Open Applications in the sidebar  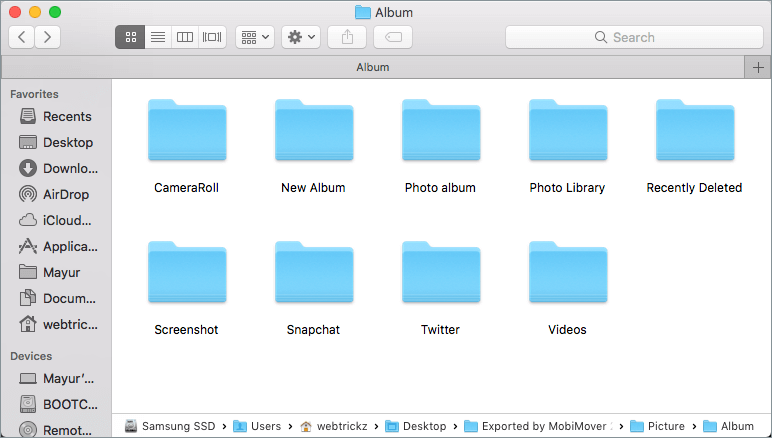(58, 247)
